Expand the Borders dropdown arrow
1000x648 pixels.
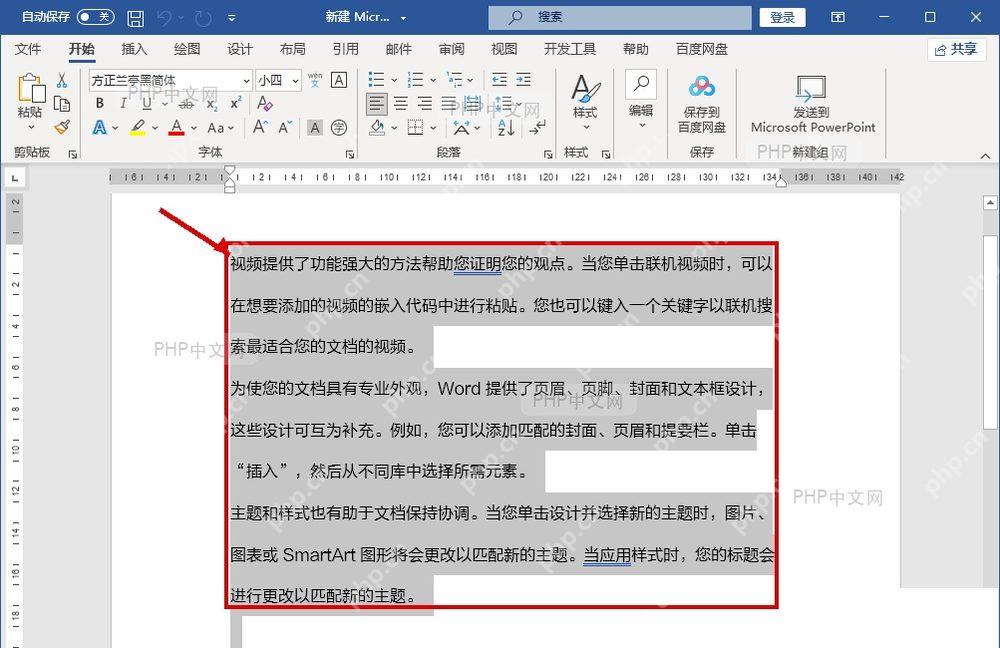[x=433, y=128]
